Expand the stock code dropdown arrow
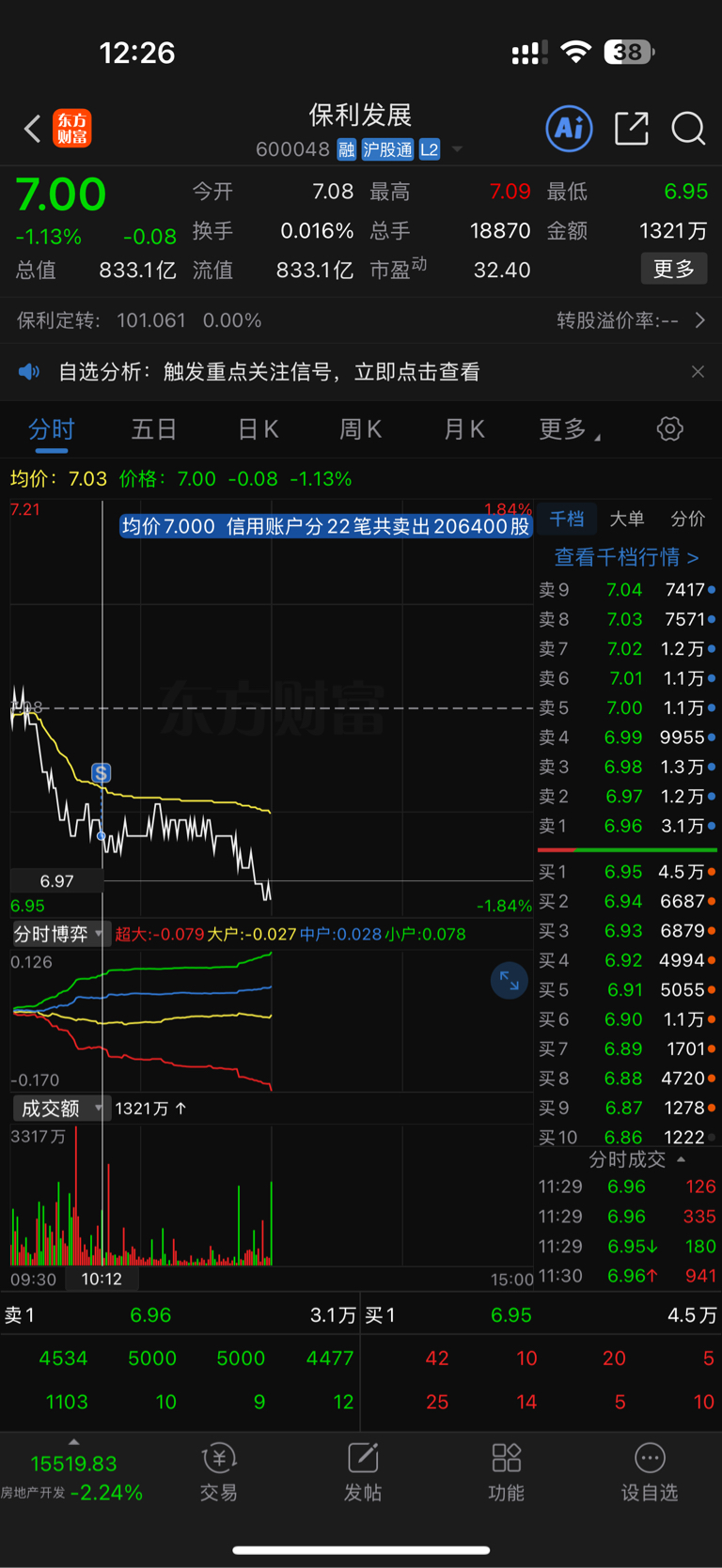 click(458, 149)
